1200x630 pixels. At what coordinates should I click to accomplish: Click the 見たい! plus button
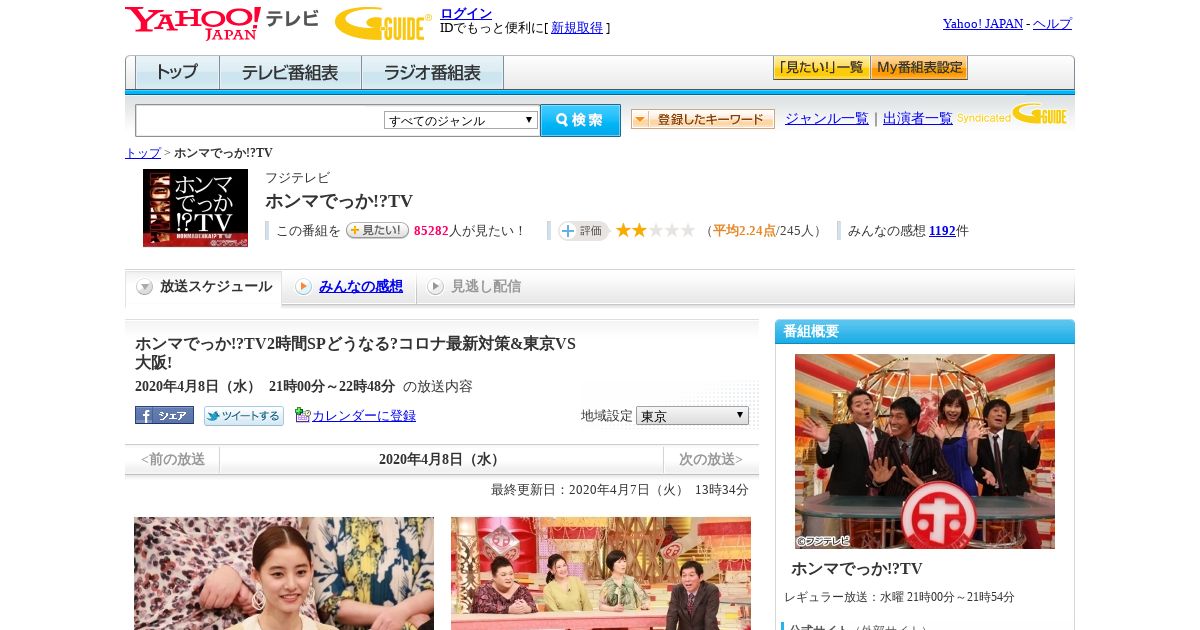point(377,230)
